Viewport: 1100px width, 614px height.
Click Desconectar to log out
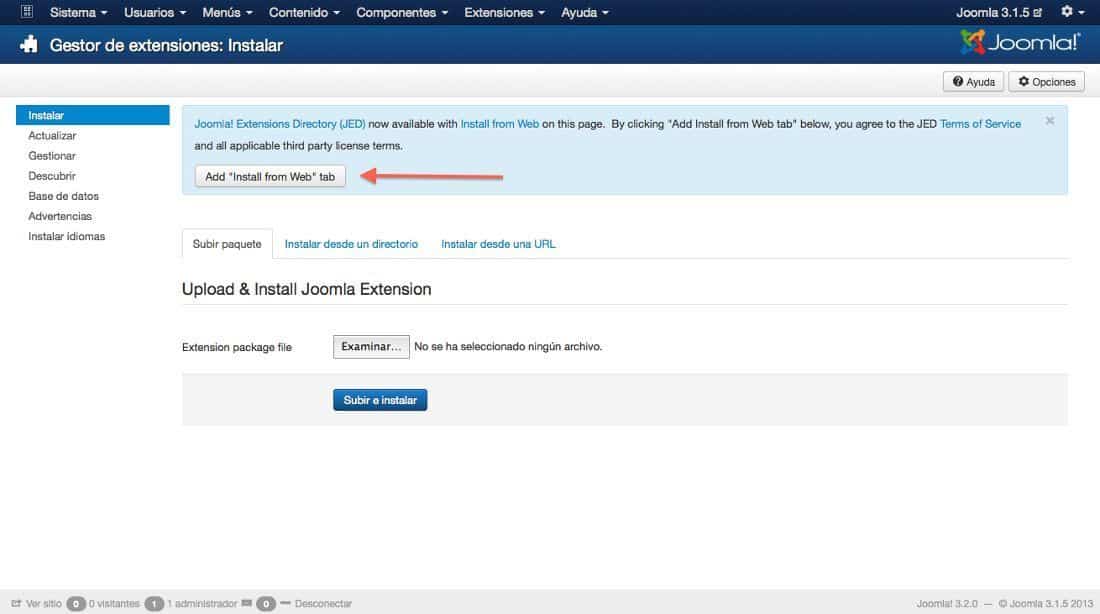point(323,603)
